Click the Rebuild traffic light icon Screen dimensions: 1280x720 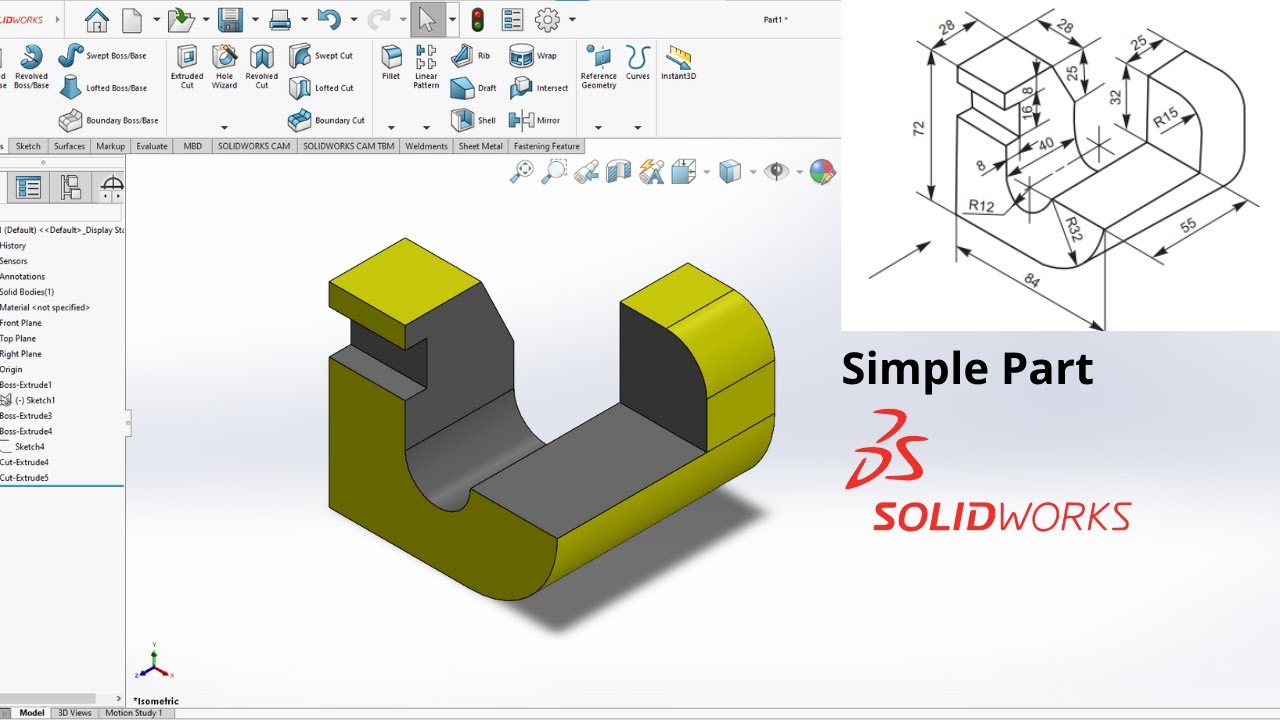click(478, 19)
